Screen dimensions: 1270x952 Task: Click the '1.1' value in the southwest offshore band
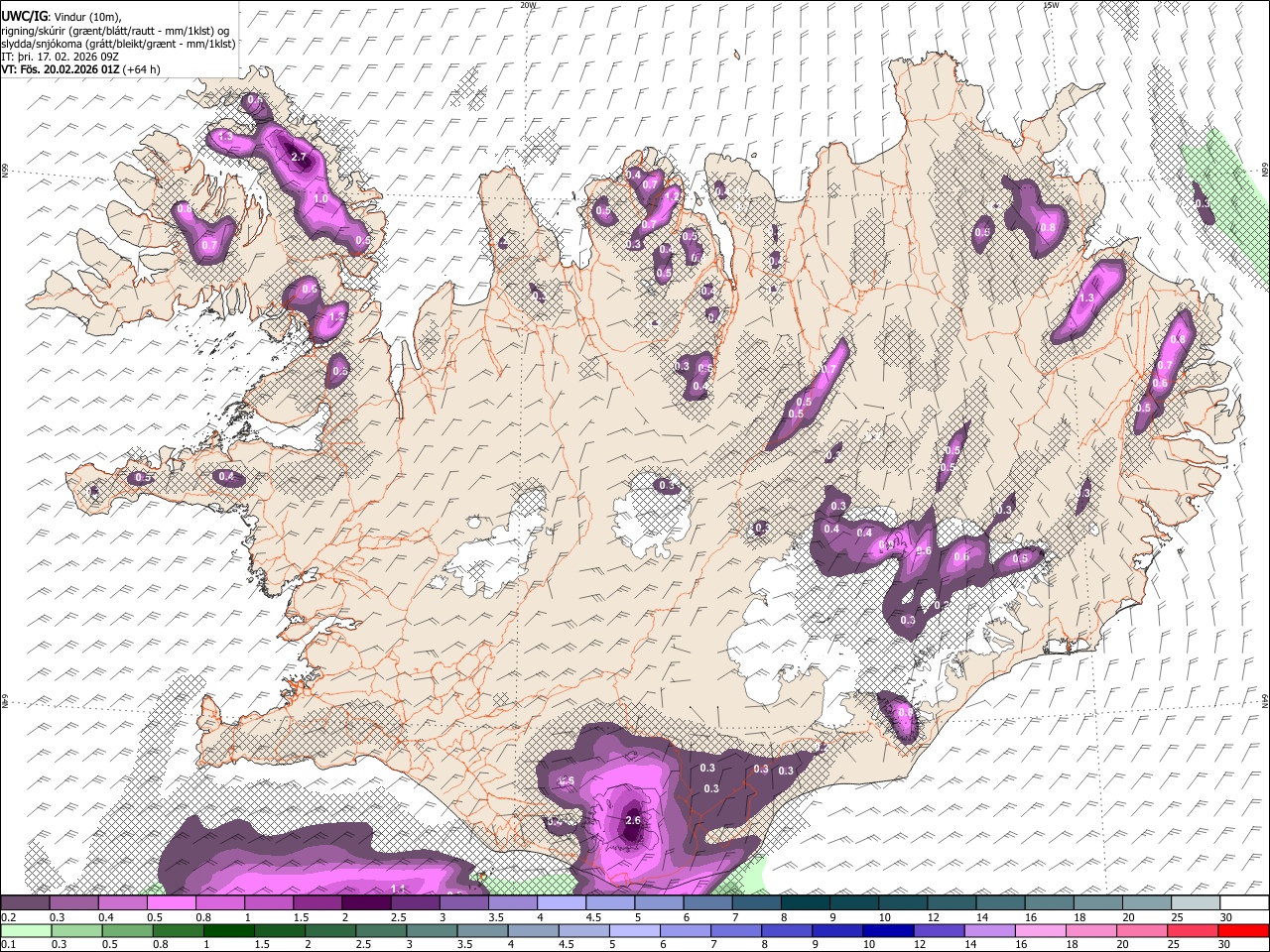pos(399,888)
